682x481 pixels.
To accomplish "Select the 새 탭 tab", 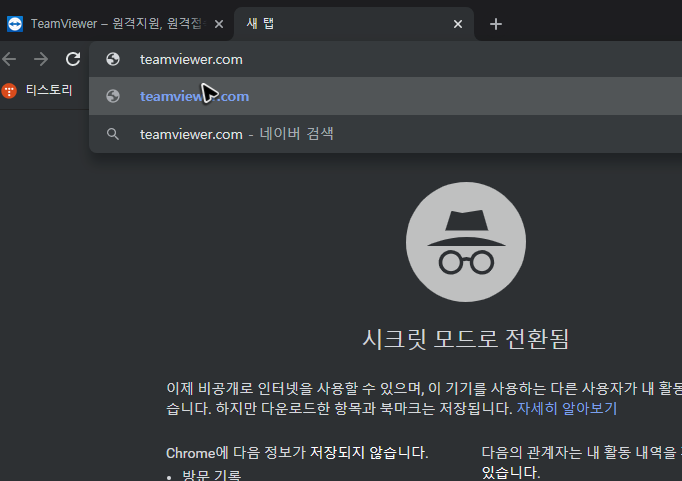I will pos(353,24).
